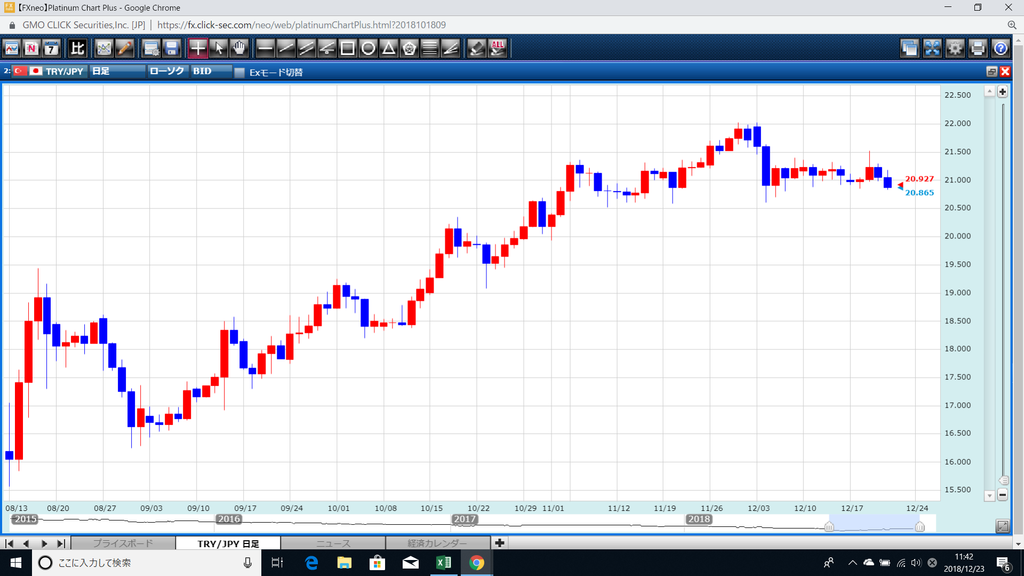Select the parallel channel line tool
Image resolution: width=1024 pixels, height=576 pixels.
pyautogui.click(x=306, y=48)
